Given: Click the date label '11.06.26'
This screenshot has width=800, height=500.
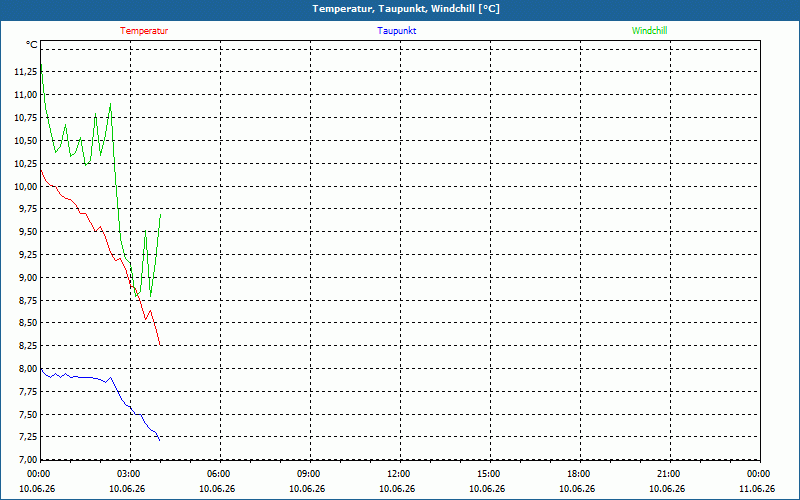Looking at the screenshot, I should [757, 489].
